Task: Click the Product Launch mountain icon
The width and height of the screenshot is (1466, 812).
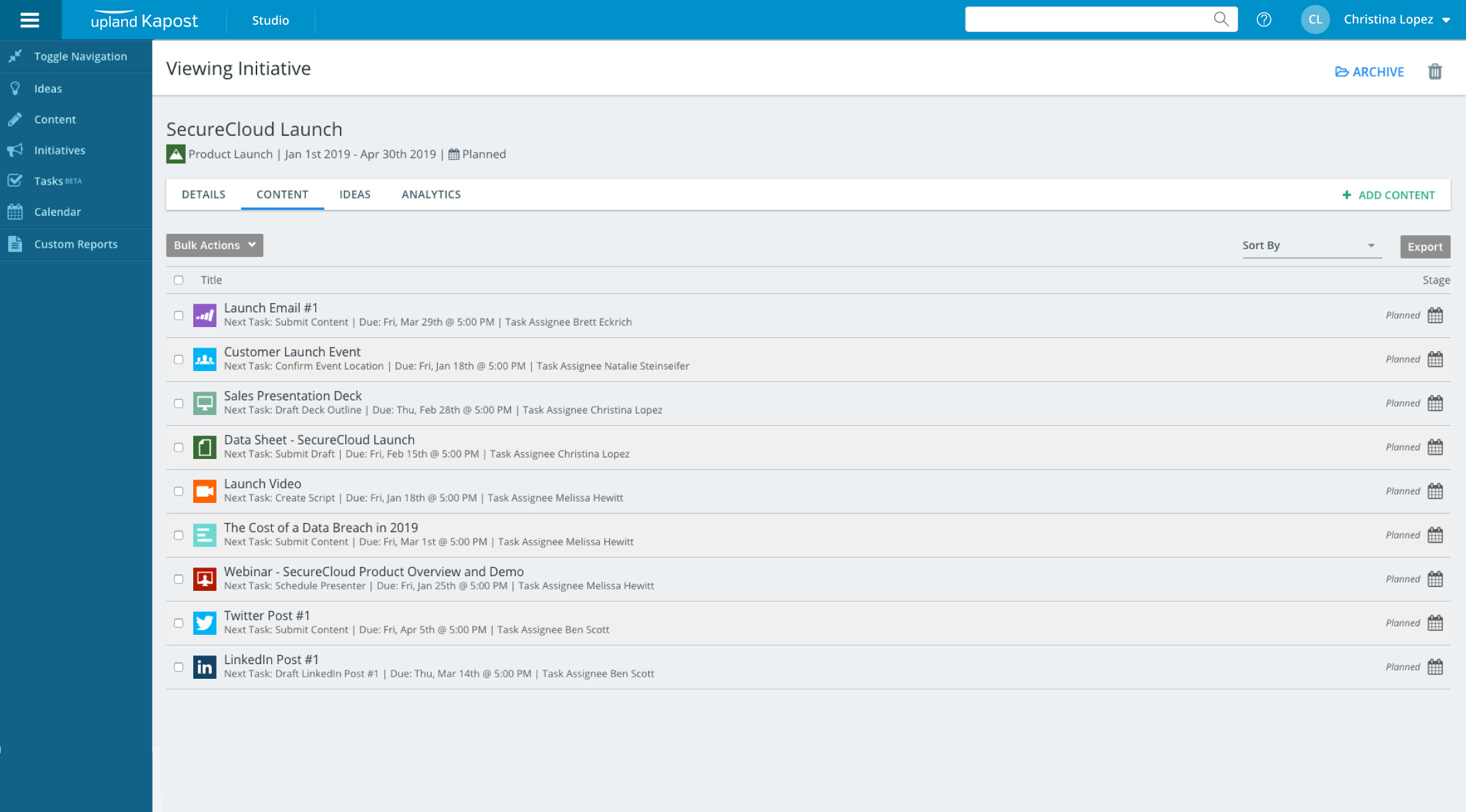Action: (x=175, y=154)
